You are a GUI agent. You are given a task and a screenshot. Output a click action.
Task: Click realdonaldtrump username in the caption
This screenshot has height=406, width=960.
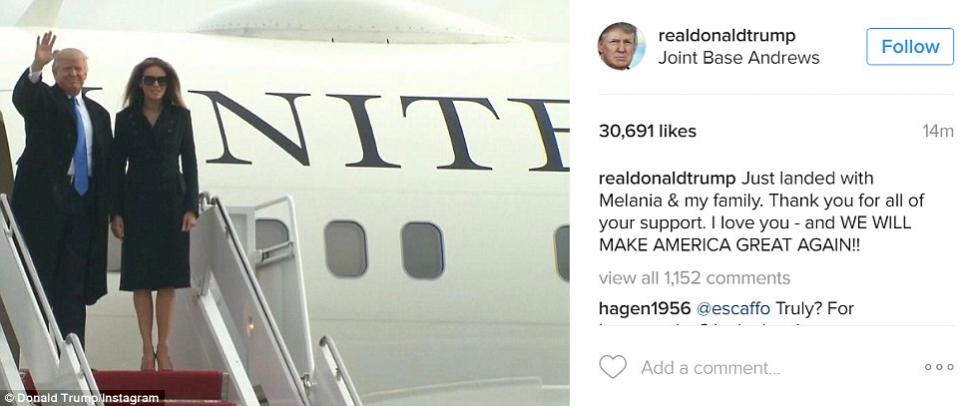[x=667, y=179]
